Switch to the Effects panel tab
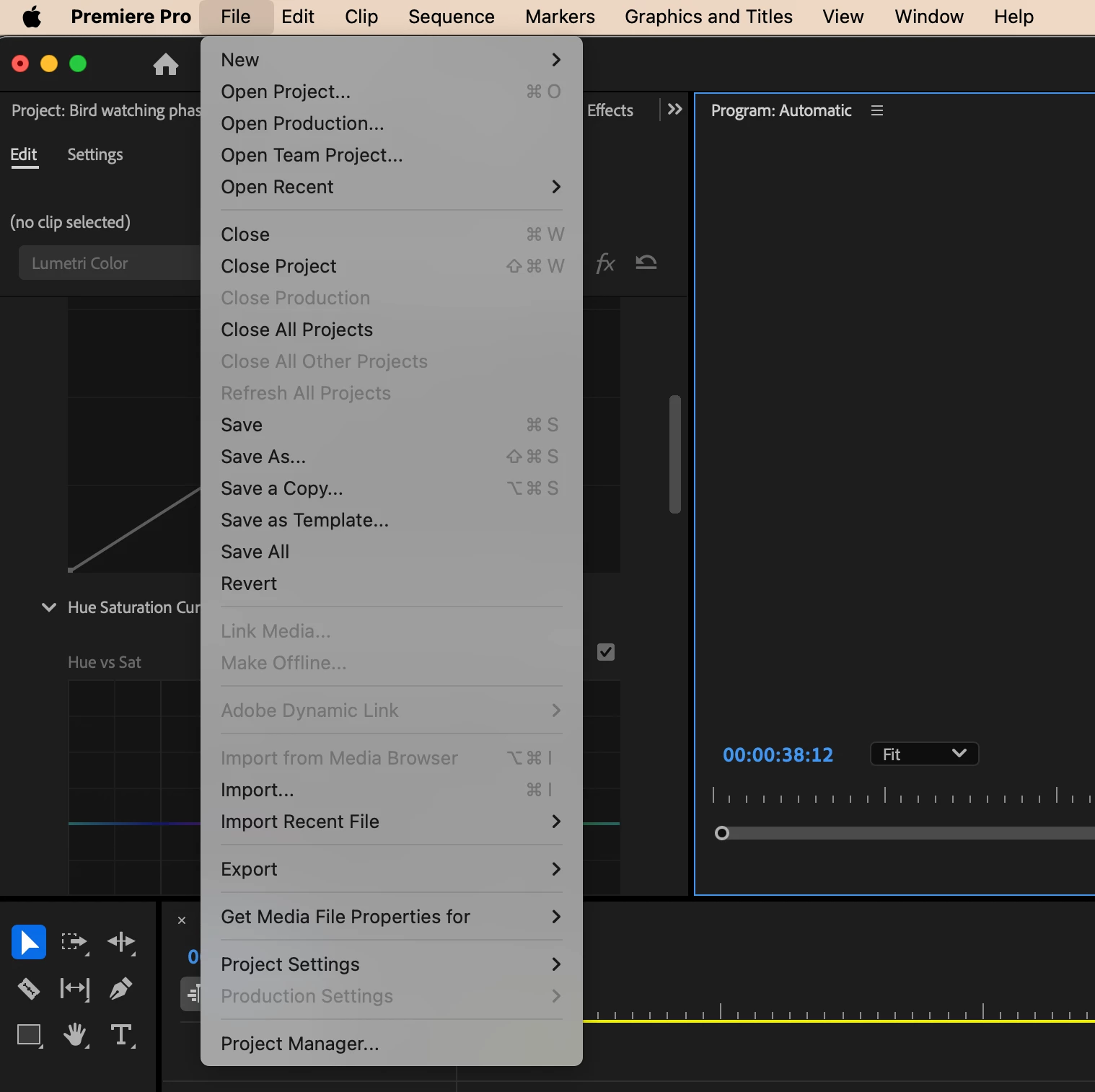The image size is (1095, 1092). [610, 110]
